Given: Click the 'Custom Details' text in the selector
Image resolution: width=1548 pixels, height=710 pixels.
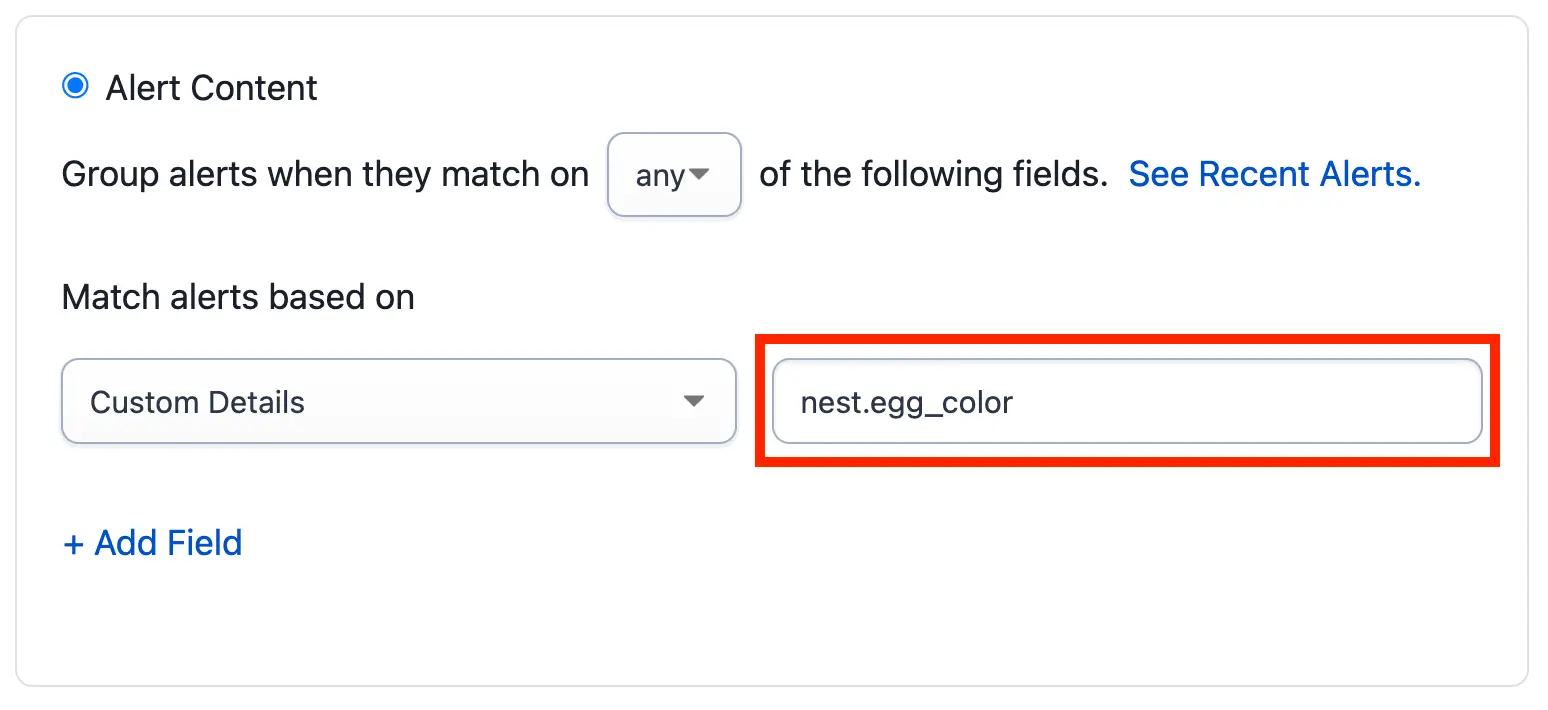Looking at the screenshot, I should 197,402.
